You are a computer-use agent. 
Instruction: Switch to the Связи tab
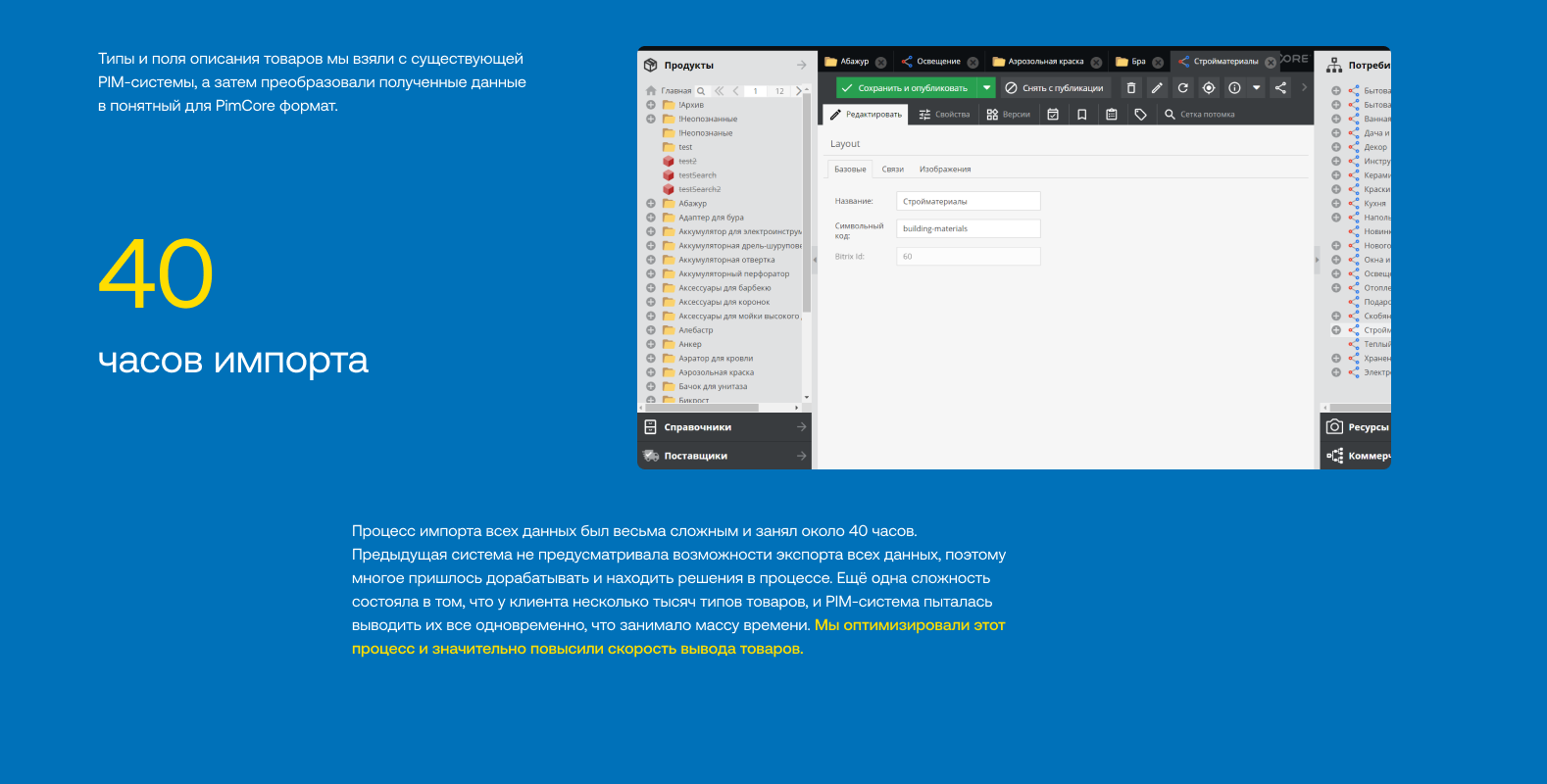pyautogui.click(x=892, y=170)
